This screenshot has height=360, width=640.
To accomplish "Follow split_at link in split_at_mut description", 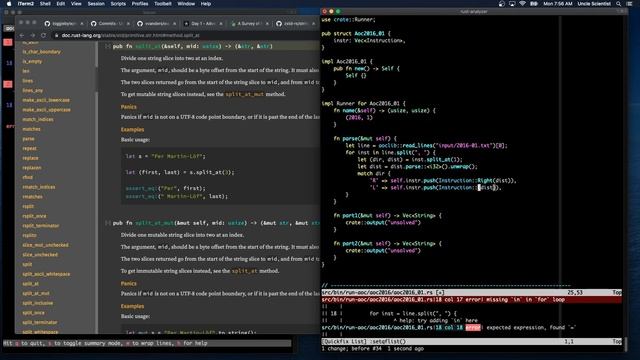I will (244, 271).
